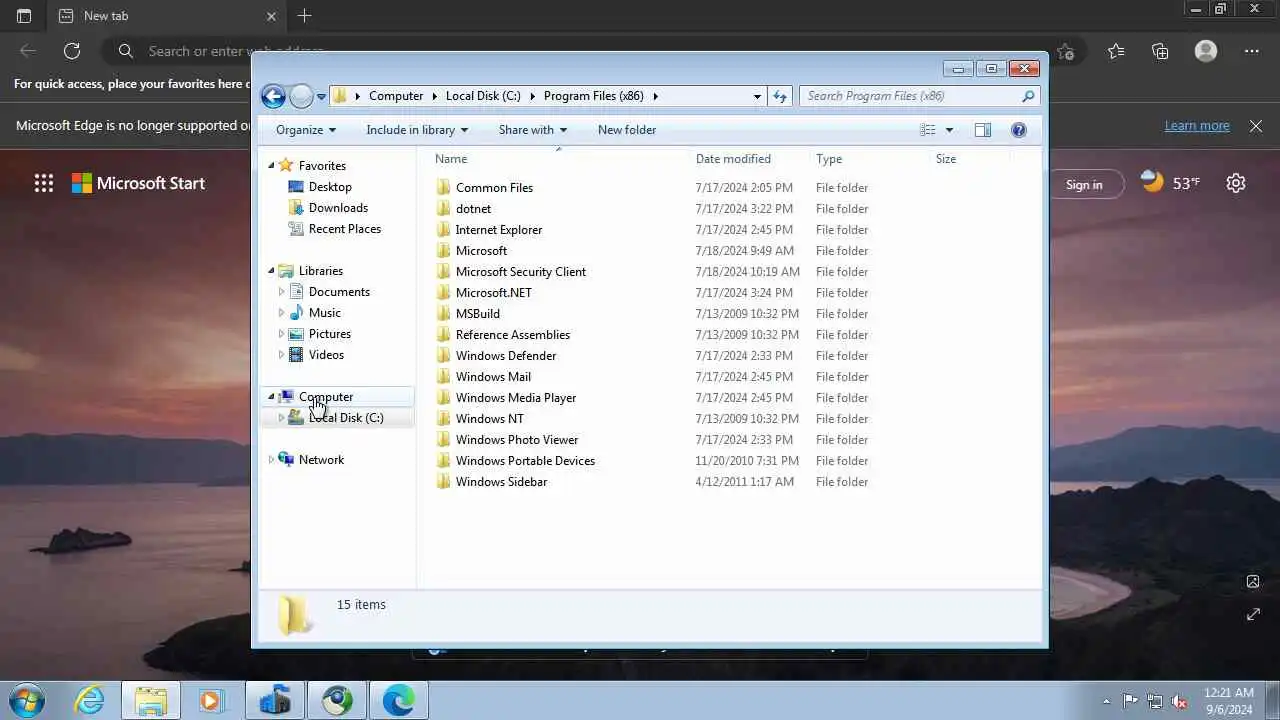Screen dimensions: 1280x720
Task: Click the New folder button
Action: (627, 130)
